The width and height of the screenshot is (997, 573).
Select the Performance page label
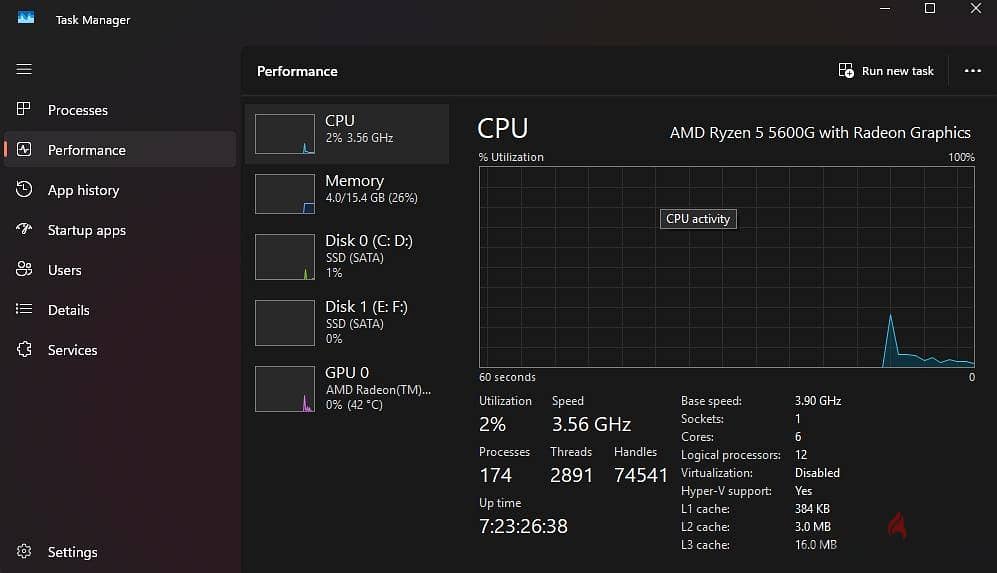[x=86, y=150]
